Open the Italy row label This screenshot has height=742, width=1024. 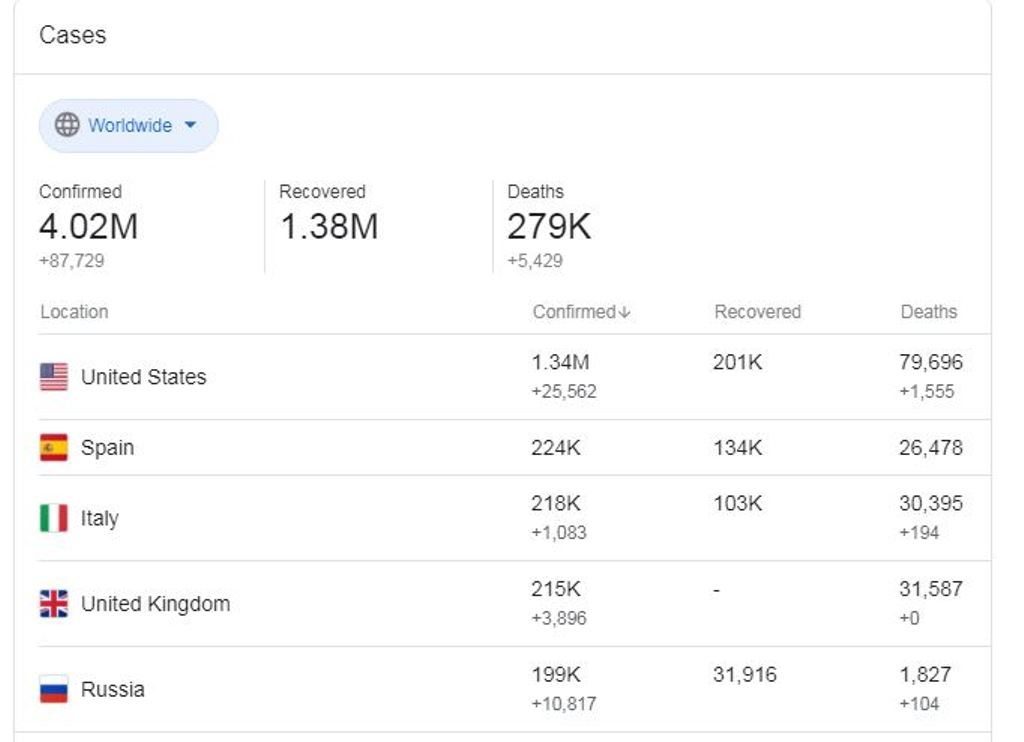tap(100, 519)
